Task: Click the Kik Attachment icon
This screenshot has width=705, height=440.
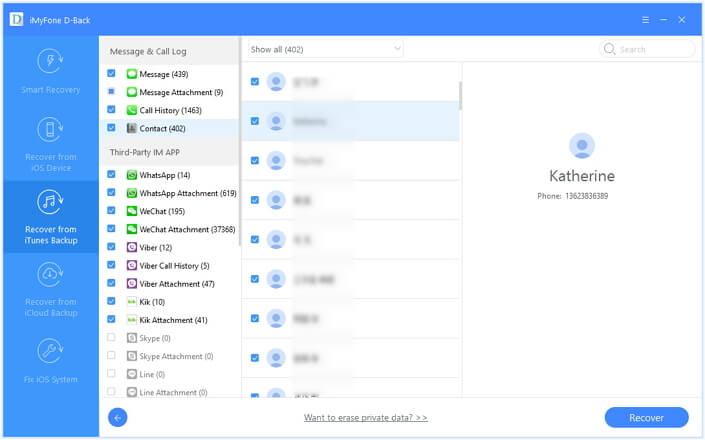Action: (131, 320)
